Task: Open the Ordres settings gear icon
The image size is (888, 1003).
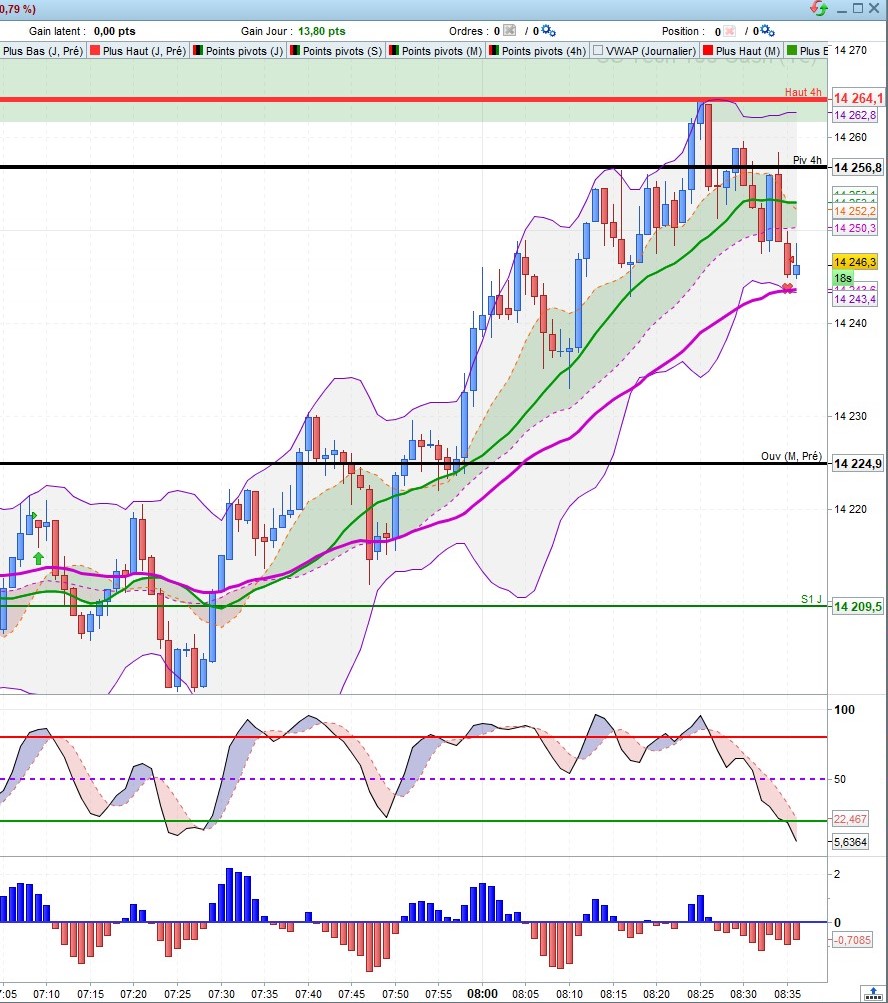Action: [548, 31]
